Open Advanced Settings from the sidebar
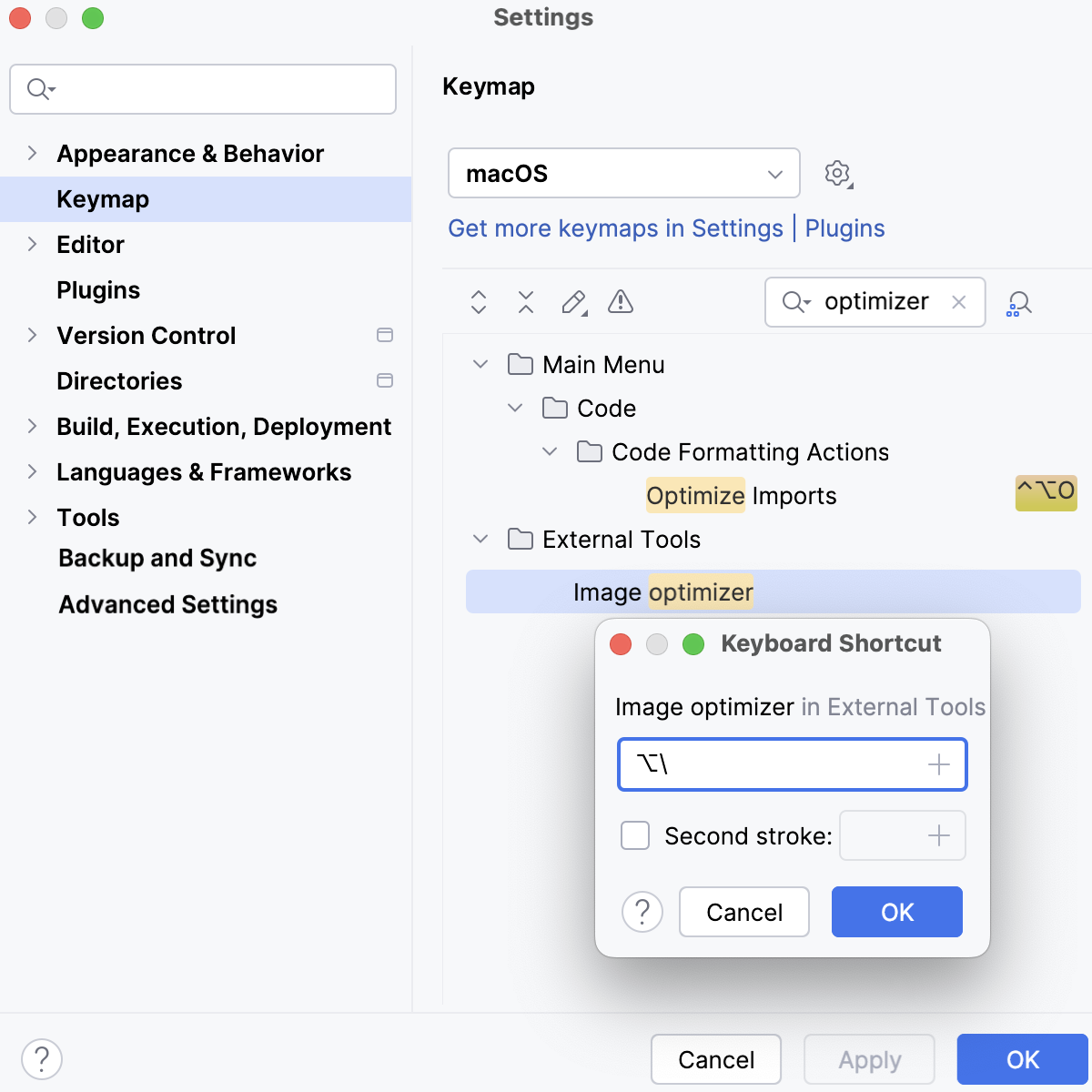 pos(167,604)
